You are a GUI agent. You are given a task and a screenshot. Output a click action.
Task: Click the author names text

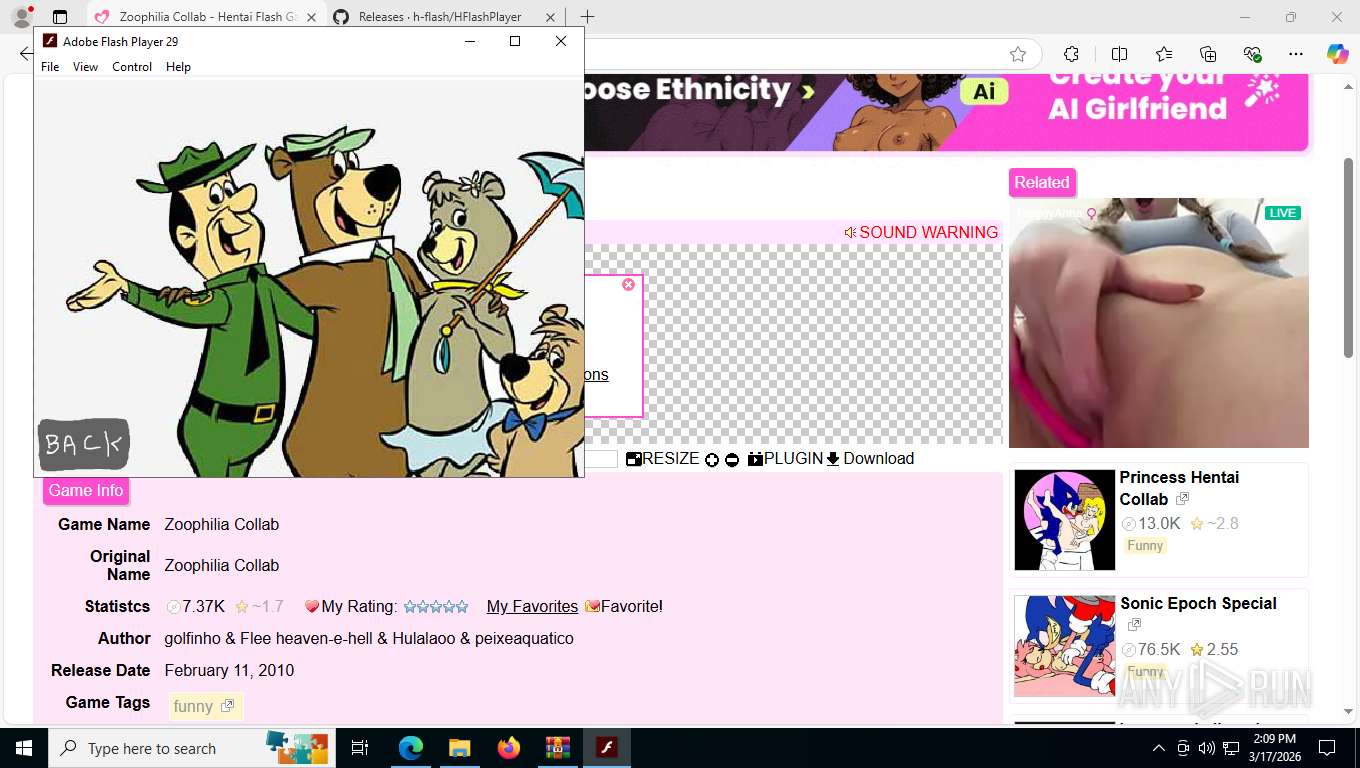pos(369,639)
